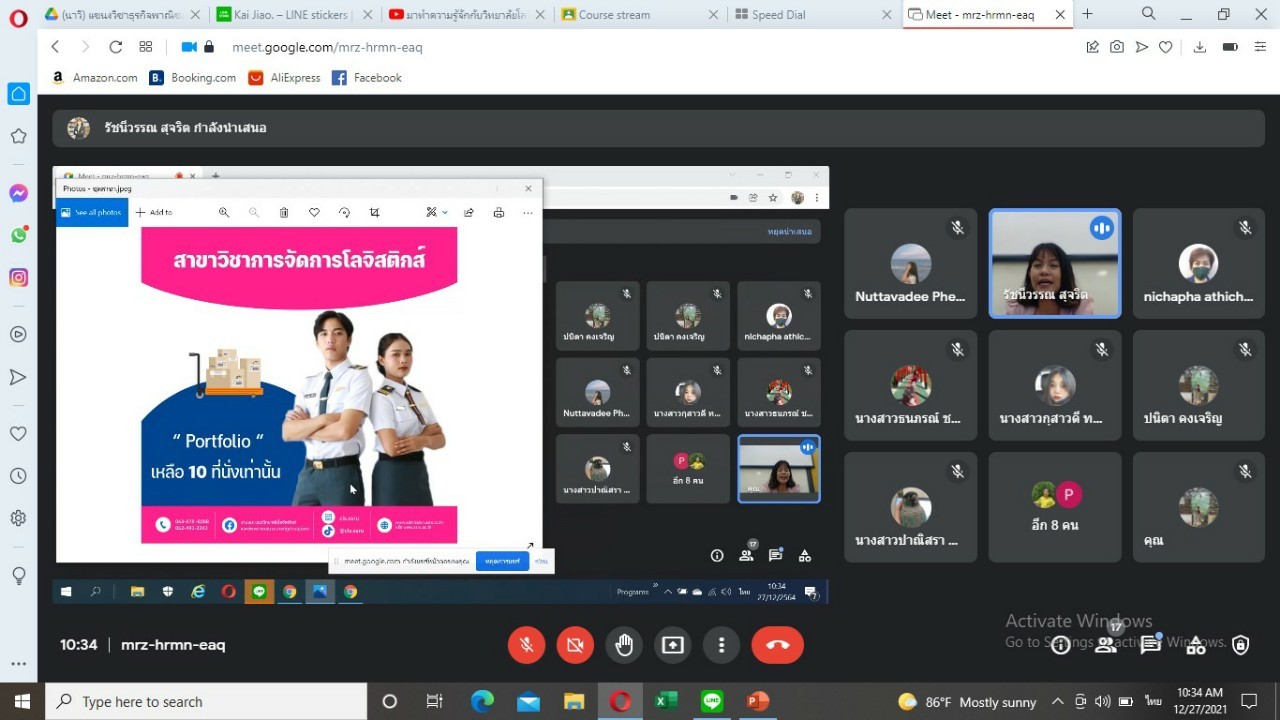Open Messenger from the Opera sidebar
This screenshot has width=1280, height=720.
[x=18, y=193]
